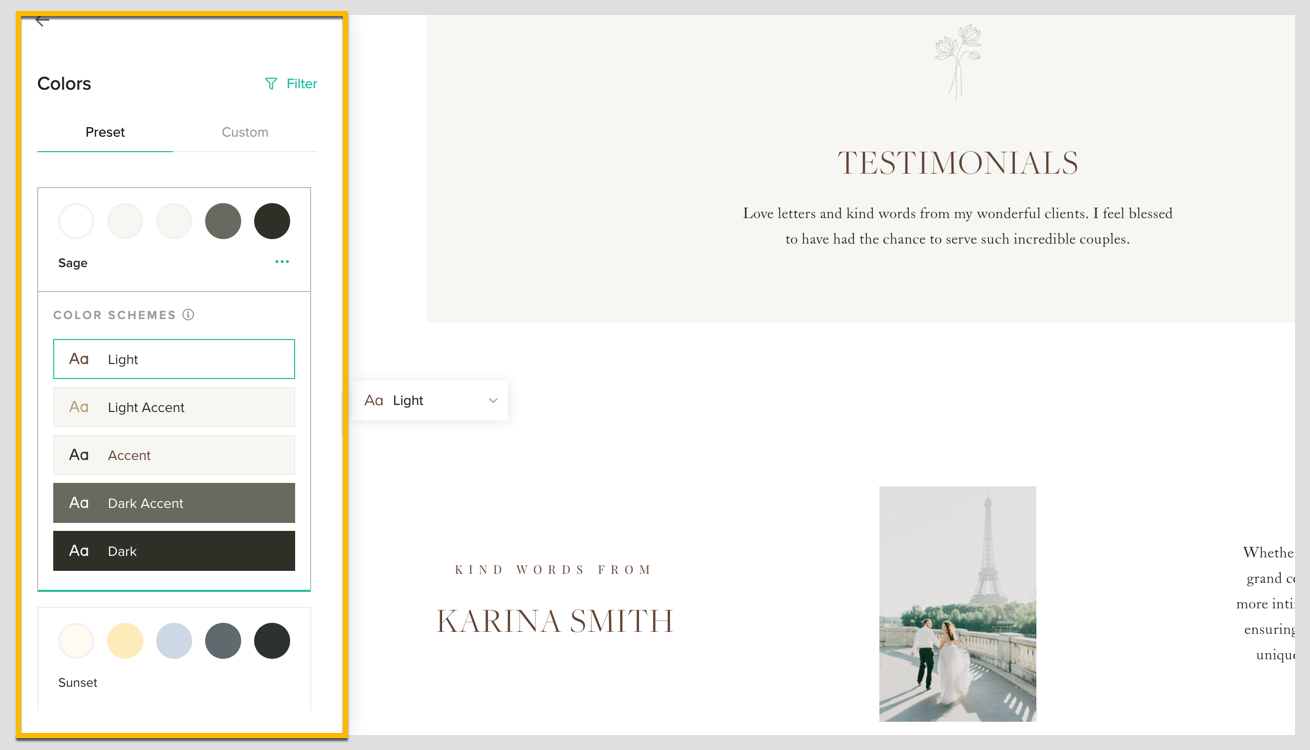1310x750 pixels.
Task: Pick the slate gray Sunset swatch
Action: click(223, 641)
